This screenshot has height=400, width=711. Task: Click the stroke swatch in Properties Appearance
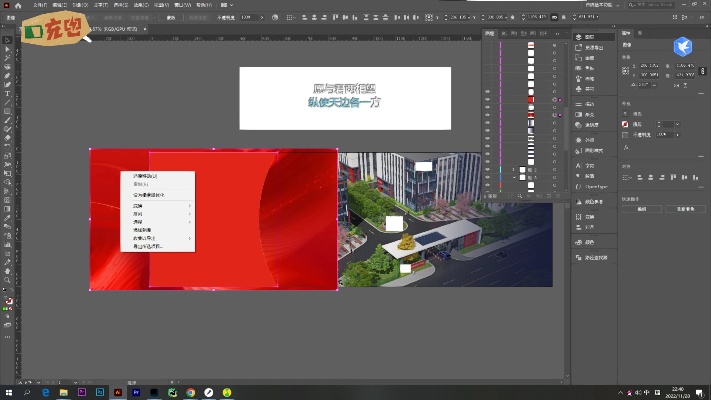(x=625, y=124)
